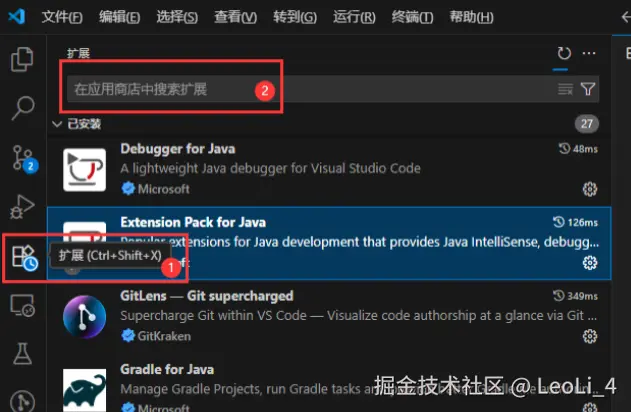Click 'A lightweight Java debugger' description
Screen dimensions: 631x412
(x=270, y=168)
